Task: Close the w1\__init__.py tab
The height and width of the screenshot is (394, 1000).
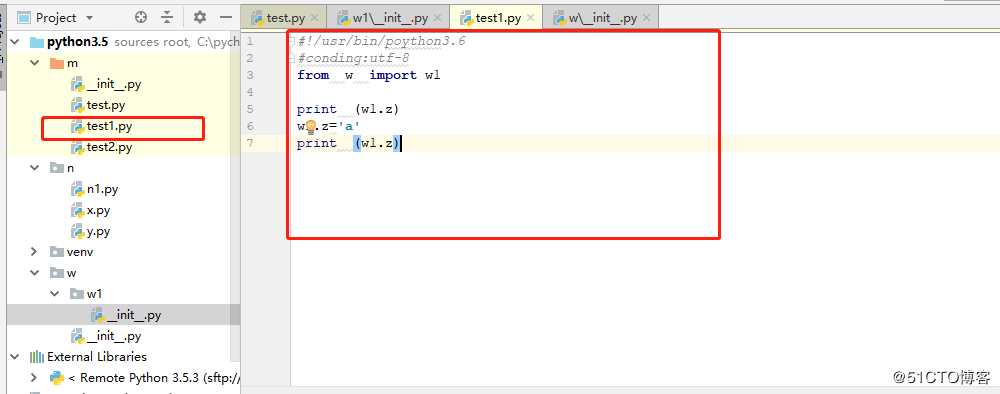Action: [x=437, y=18]
